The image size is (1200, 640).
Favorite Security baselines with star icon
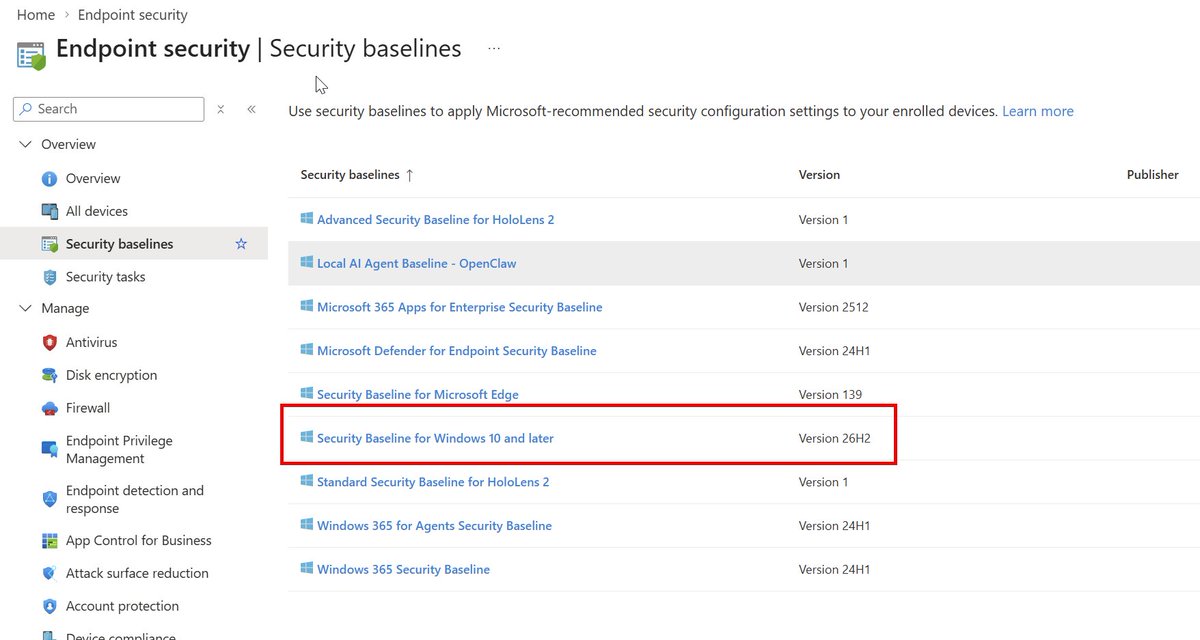(x=241, y=244)
